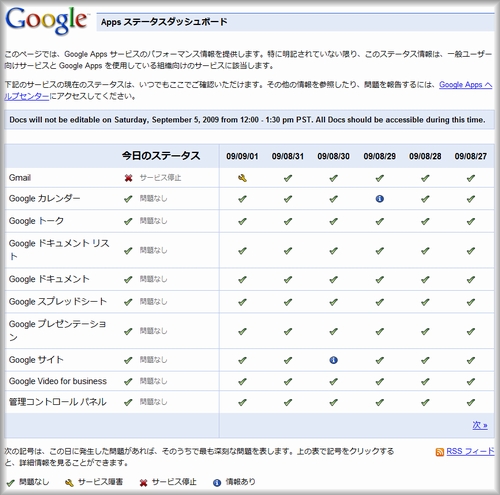Click the 09/08/30 column header
This screenshot has width=500, height=495.
(x=334, y=156)
